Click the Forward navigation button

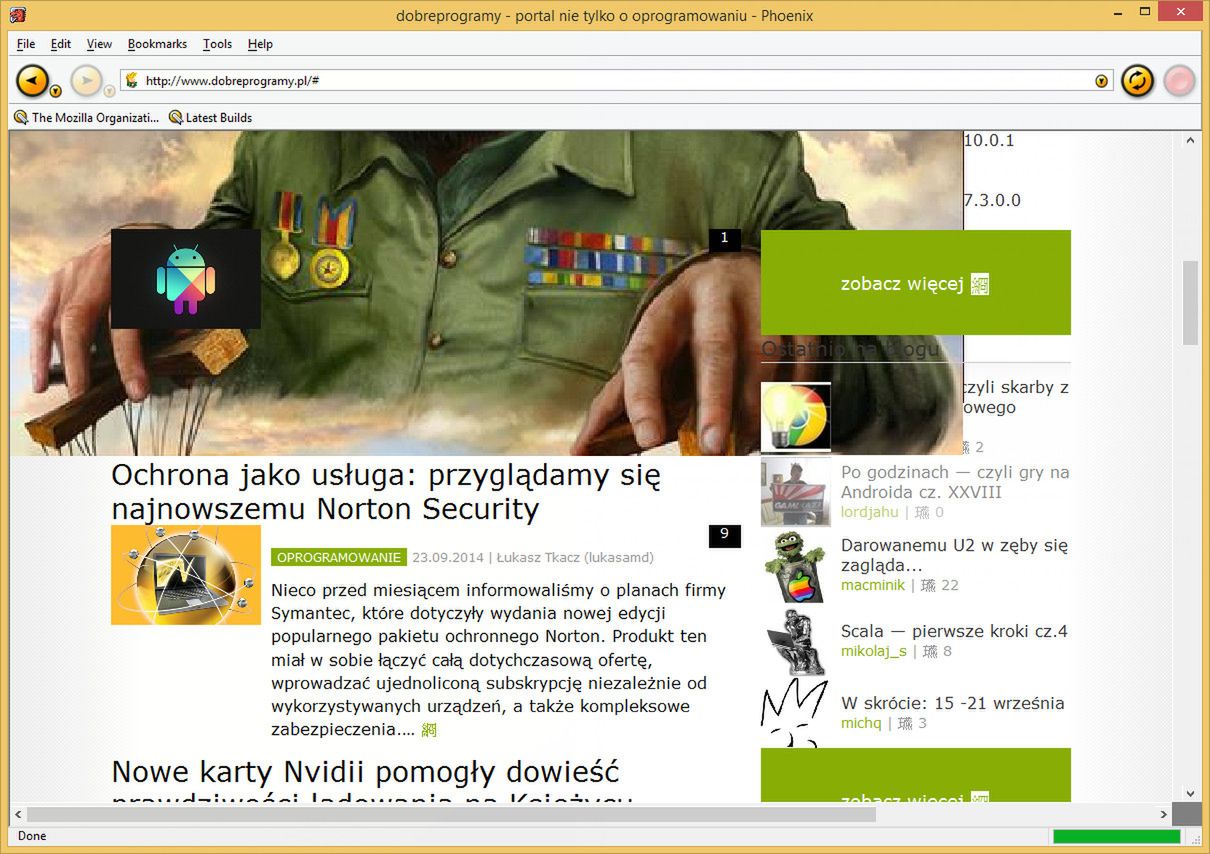[87, 80]
